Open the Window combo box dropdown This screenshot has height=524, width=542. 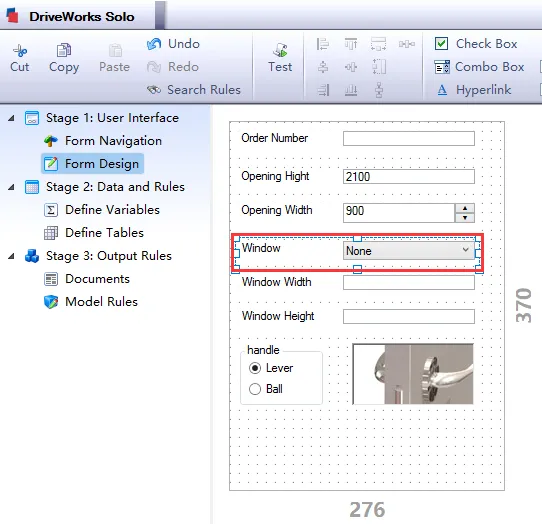(x=466, y=250)
